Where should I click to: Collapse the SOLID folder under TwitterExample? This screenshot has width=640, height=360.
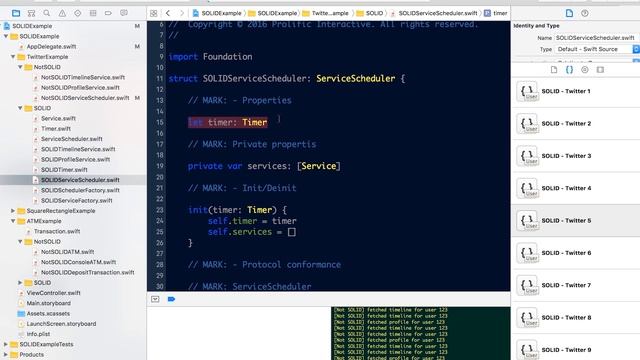(x=20, y=108)
